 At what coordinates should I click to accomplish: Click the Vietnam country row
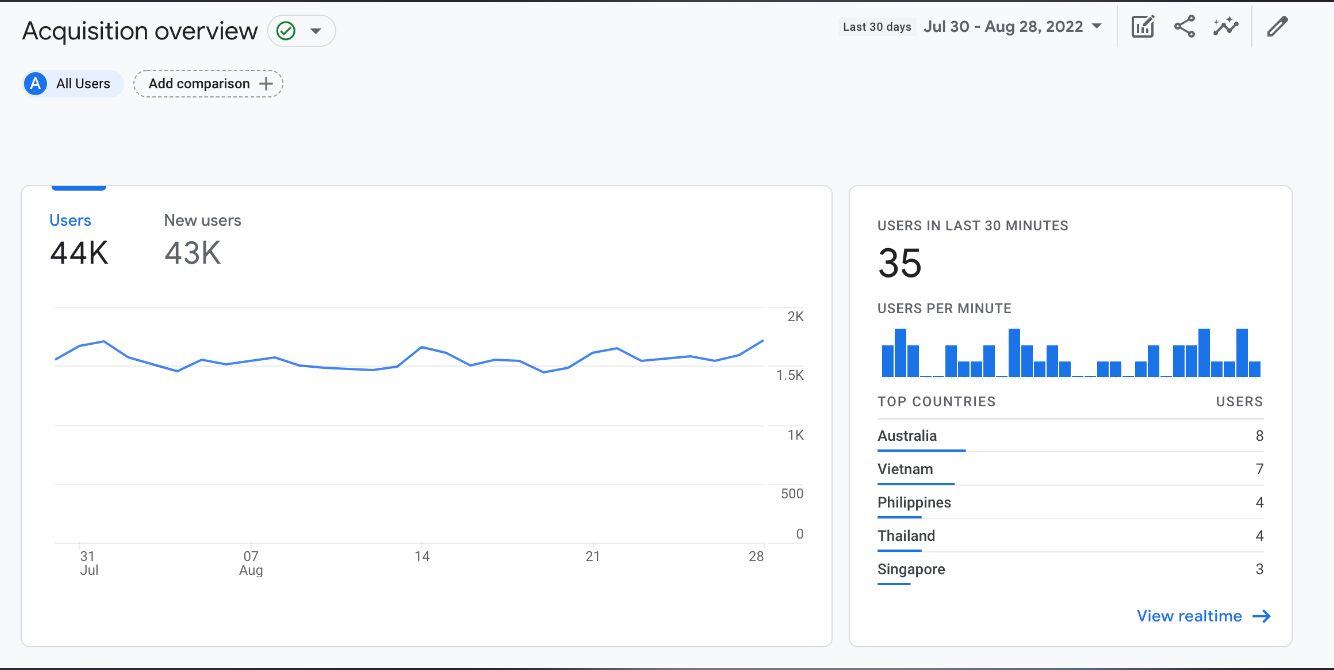[1069, 469]
